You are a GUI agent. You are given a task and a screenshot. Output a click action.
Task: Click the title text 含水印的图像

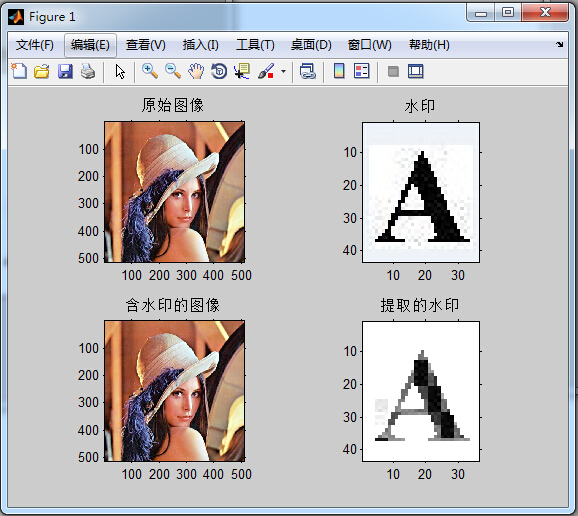pyautogui.click(x=173, y=305)
